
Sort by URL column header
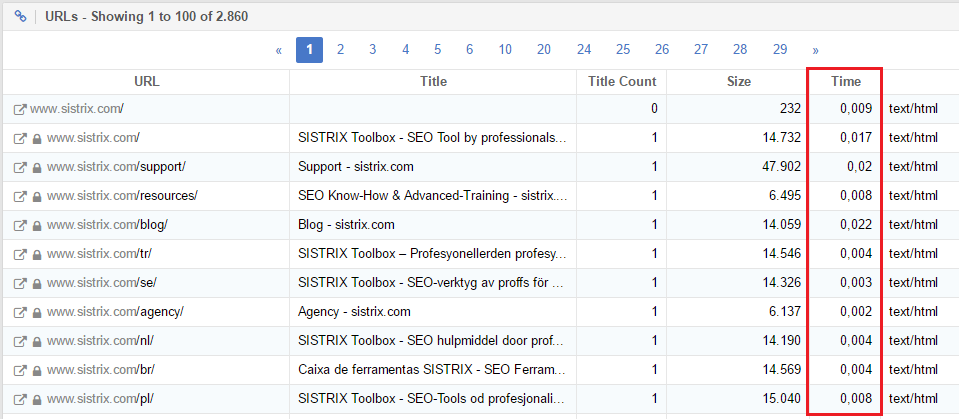[x=147, y=81]
